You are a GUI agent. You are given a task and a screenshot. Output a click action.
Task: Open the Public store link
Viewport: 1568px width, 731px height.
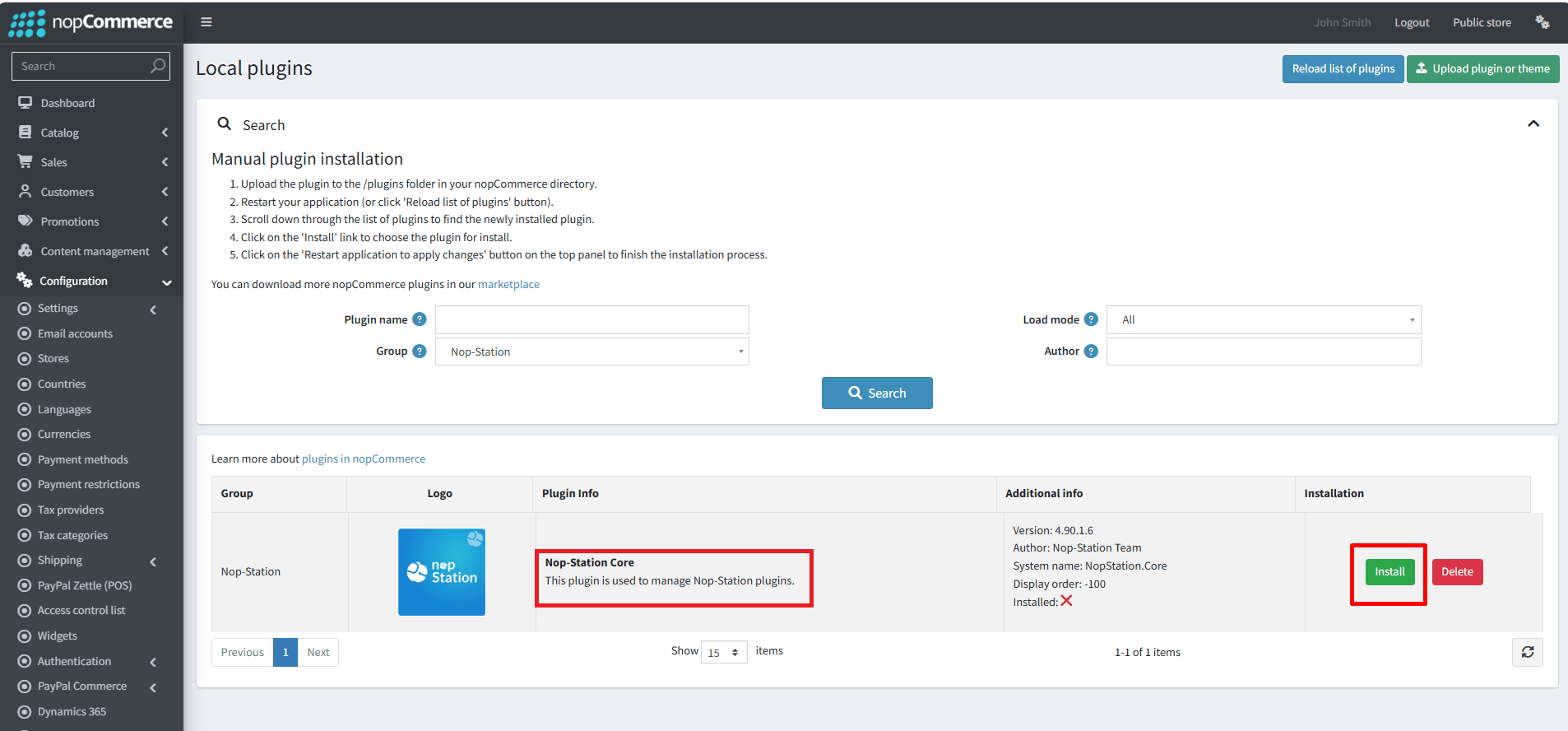pos(1482,22)
